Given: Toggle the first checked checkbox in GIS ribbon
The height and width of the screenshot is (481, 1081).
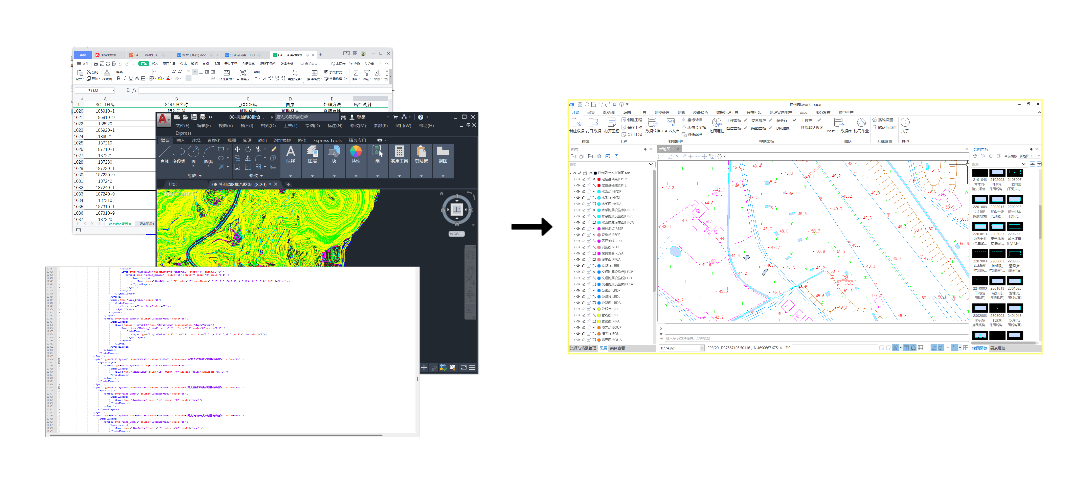Looking at the screenshot, I should (745, 120).
